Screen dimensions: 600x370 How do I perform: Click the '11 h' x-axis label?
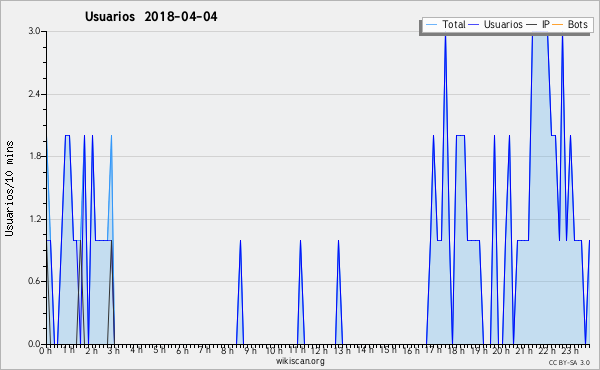pos(297,350)
